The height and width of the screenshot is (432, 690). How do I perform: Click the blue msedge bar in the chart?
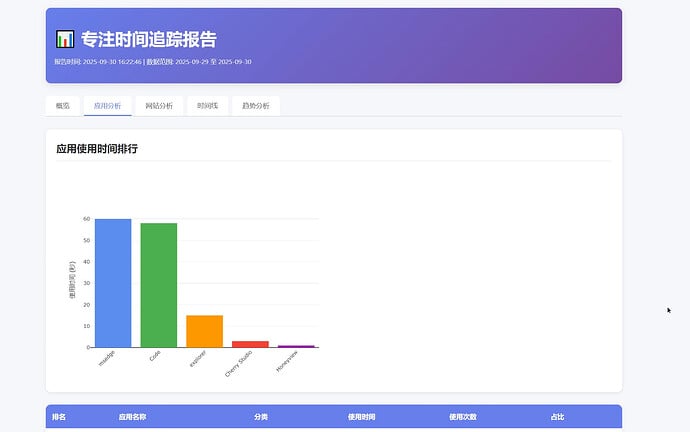[x=113, y=283]
